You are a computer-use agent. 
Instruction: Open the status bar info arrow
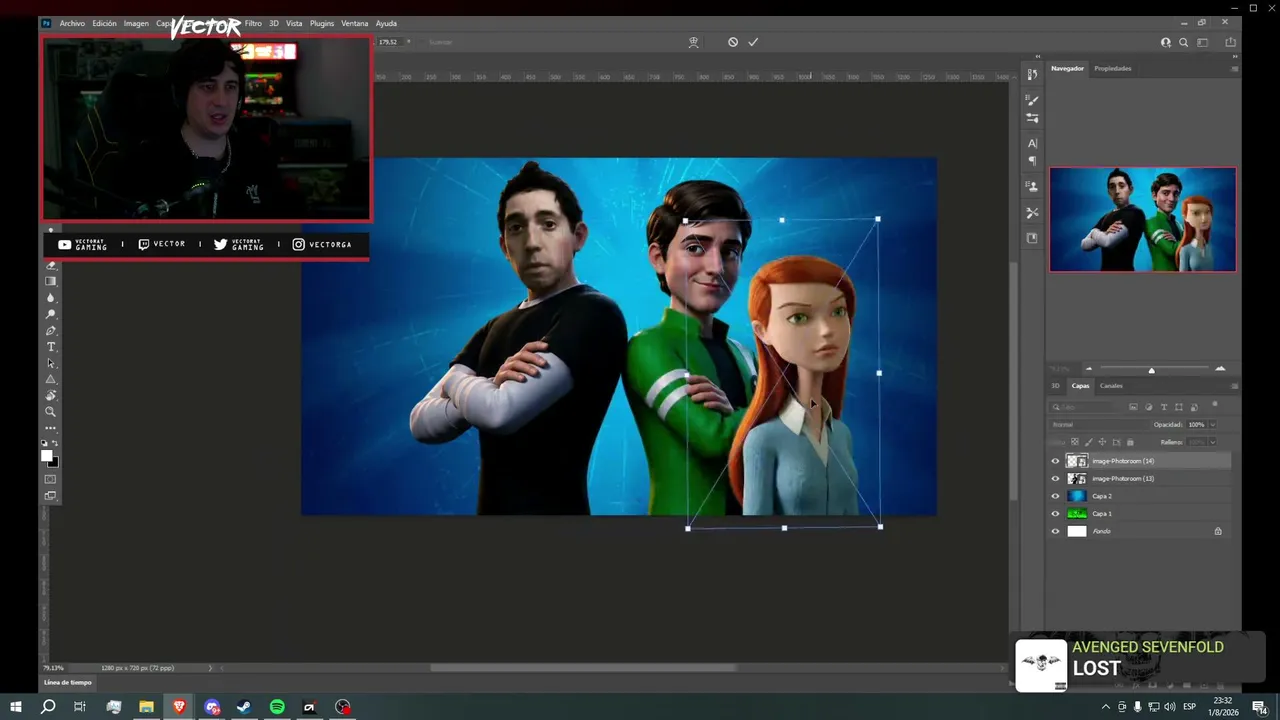tap(210, 668)
